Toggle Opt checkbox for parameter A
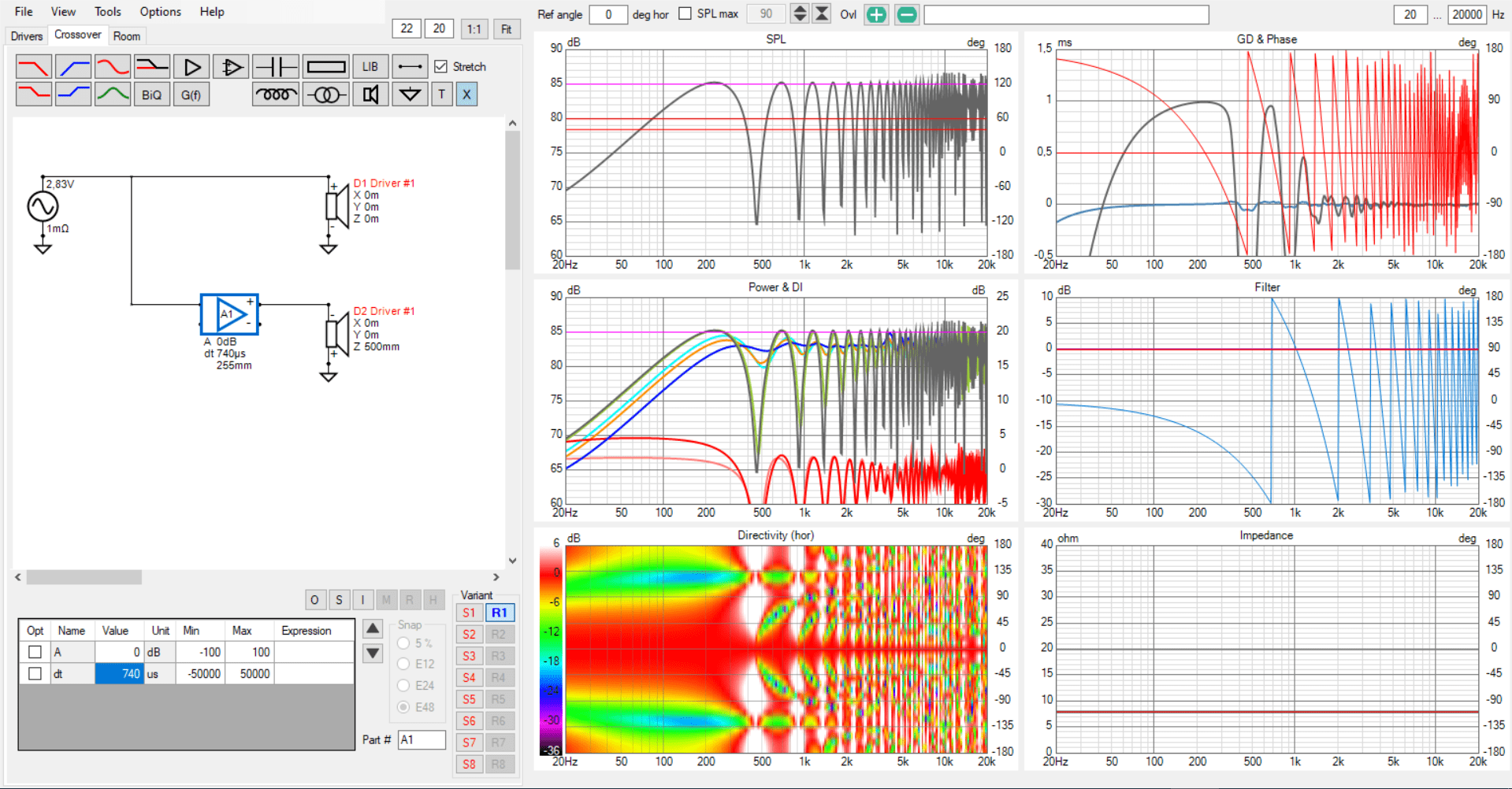The height and width of the screenshot is (789, 1512). pos(35,652)
